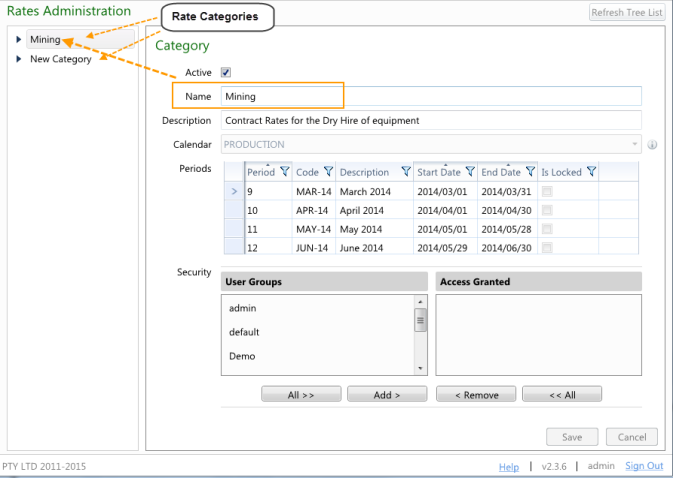Click User Groups scroll down arrow
The height and width of the screenshot is (478, 673).
tap(420, 369)
